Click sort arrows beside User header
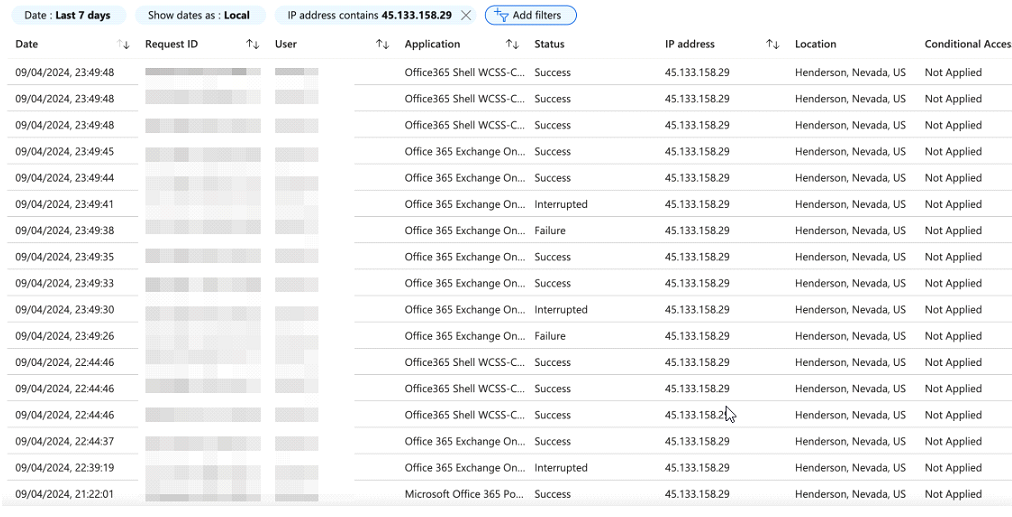This screenshot has width=1012, height=517. (x=382, y=45)
